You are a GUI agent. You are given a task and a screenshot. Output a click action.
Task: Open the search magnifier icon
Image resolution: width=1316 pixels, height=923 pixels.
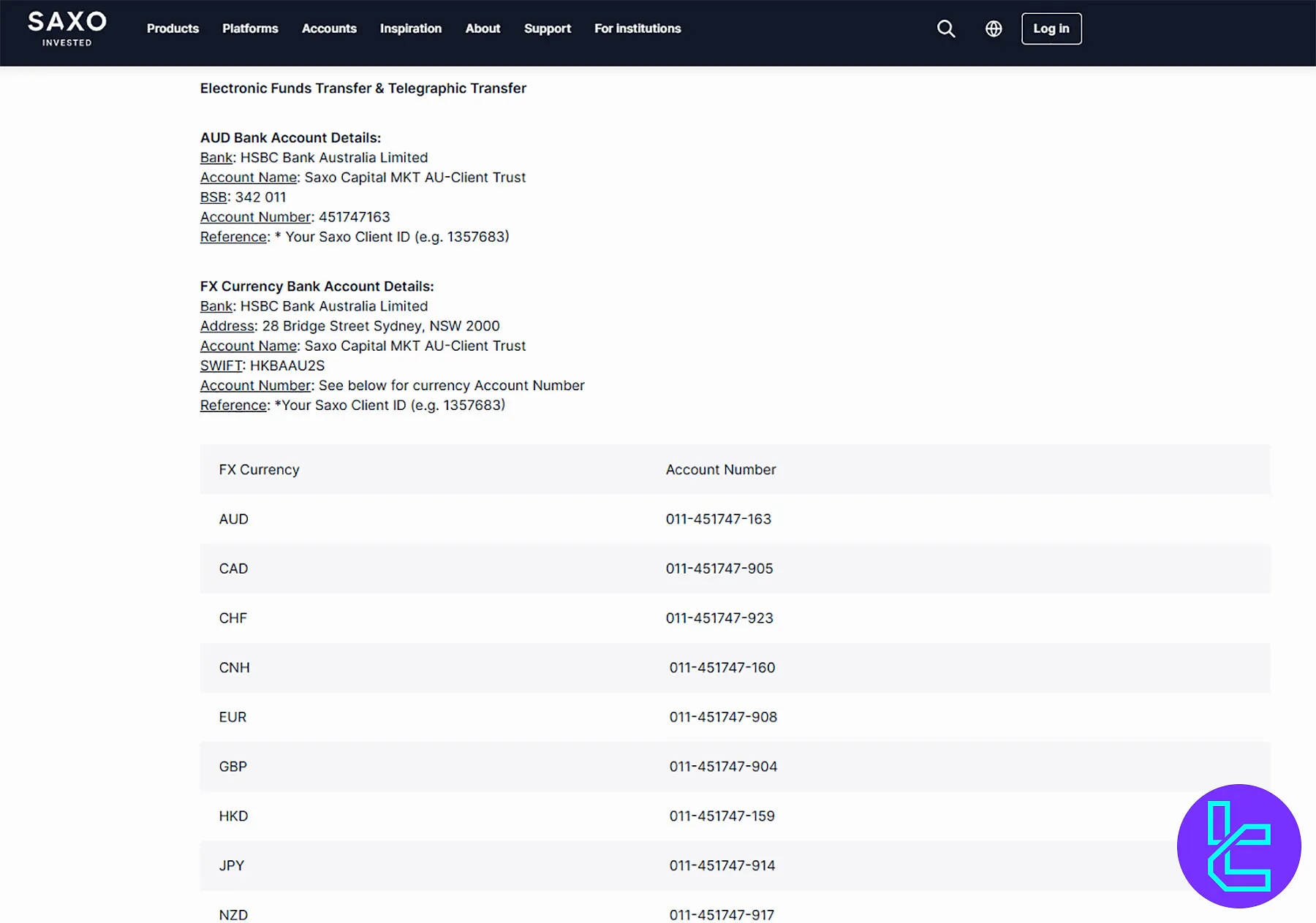pyautogui.click(x=946, y=29)
